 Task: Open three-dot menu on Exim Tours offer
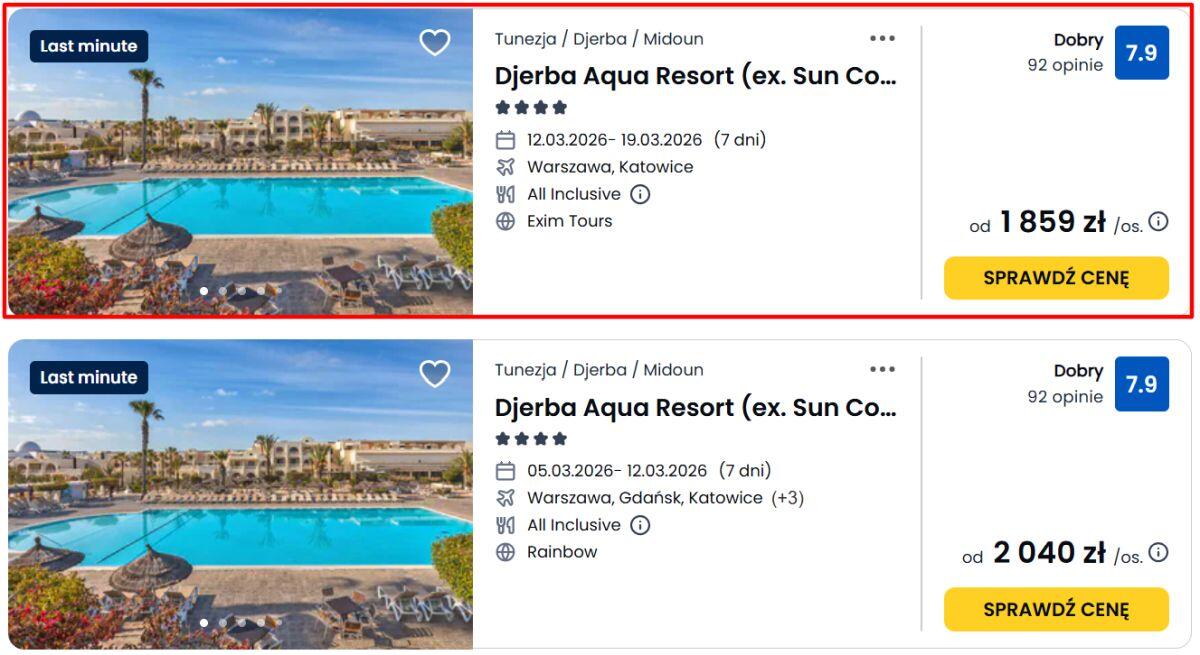(x=882, y=39)
